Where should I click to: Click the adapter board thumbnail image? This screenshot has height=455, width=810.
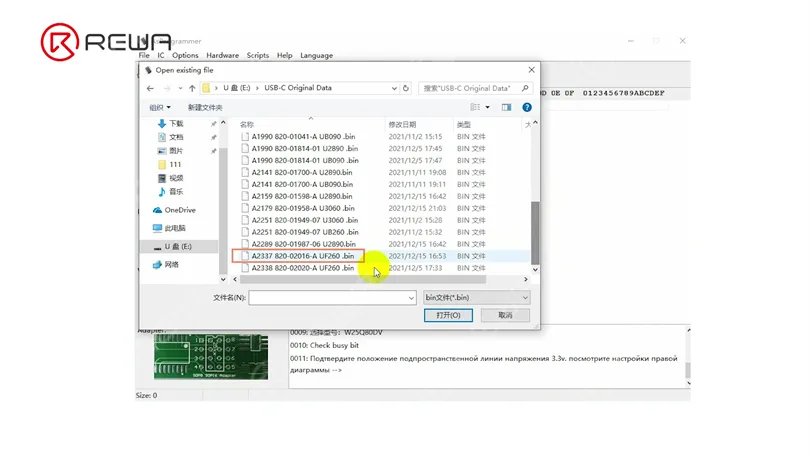[x=211, y=356]
